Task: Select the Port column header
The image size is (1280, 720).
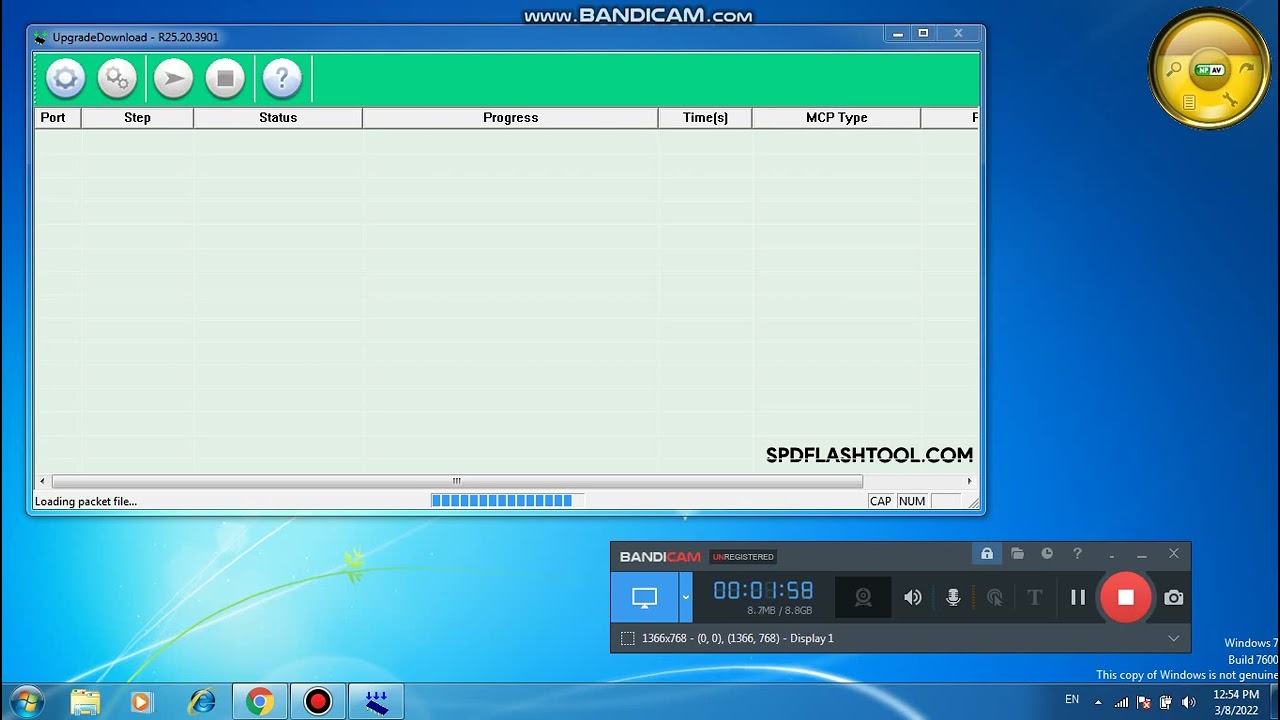Action: pyautogui.click(x=58, y=117)
